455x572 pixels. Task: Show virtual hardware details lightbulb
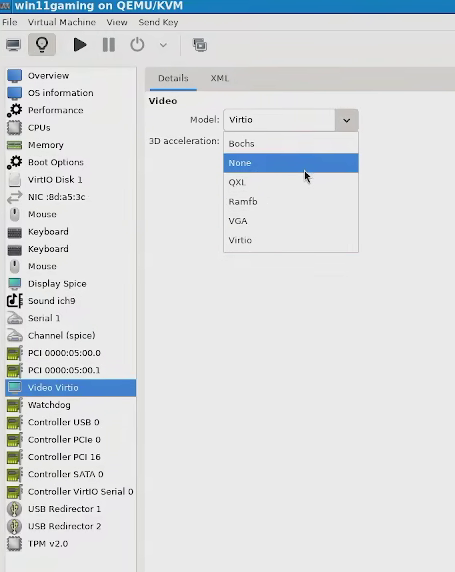tap(42, 45)
